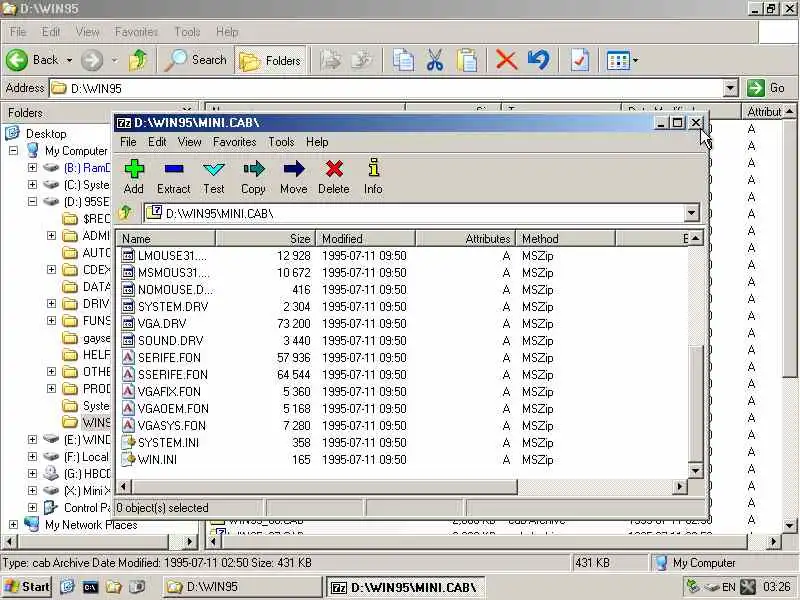Select SYSTEM.INI file
Screen dimensions: 800x600
click(161, 442)
